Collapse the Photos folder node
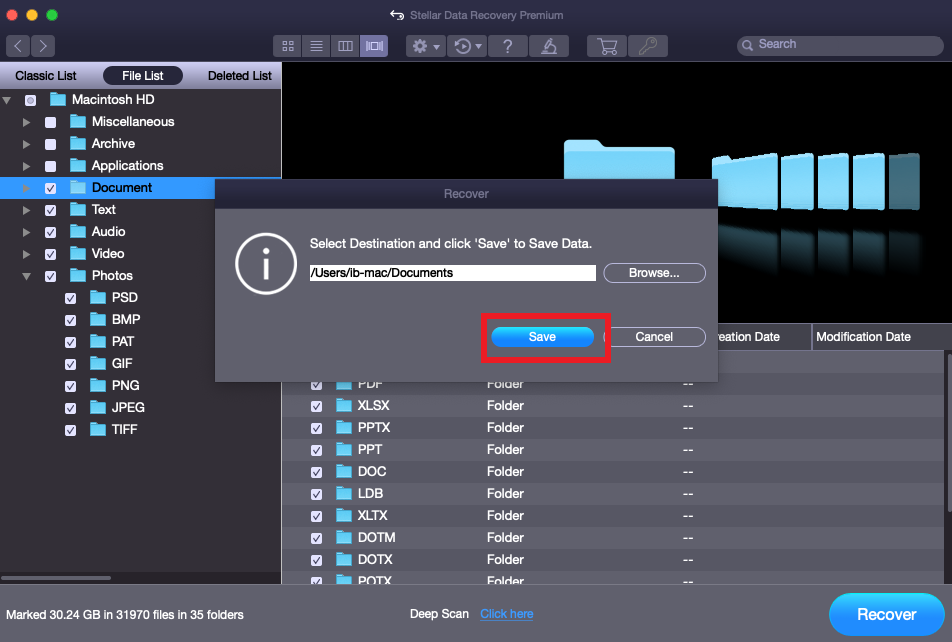This screenshot has width=952, height=642. coord(26,276)
